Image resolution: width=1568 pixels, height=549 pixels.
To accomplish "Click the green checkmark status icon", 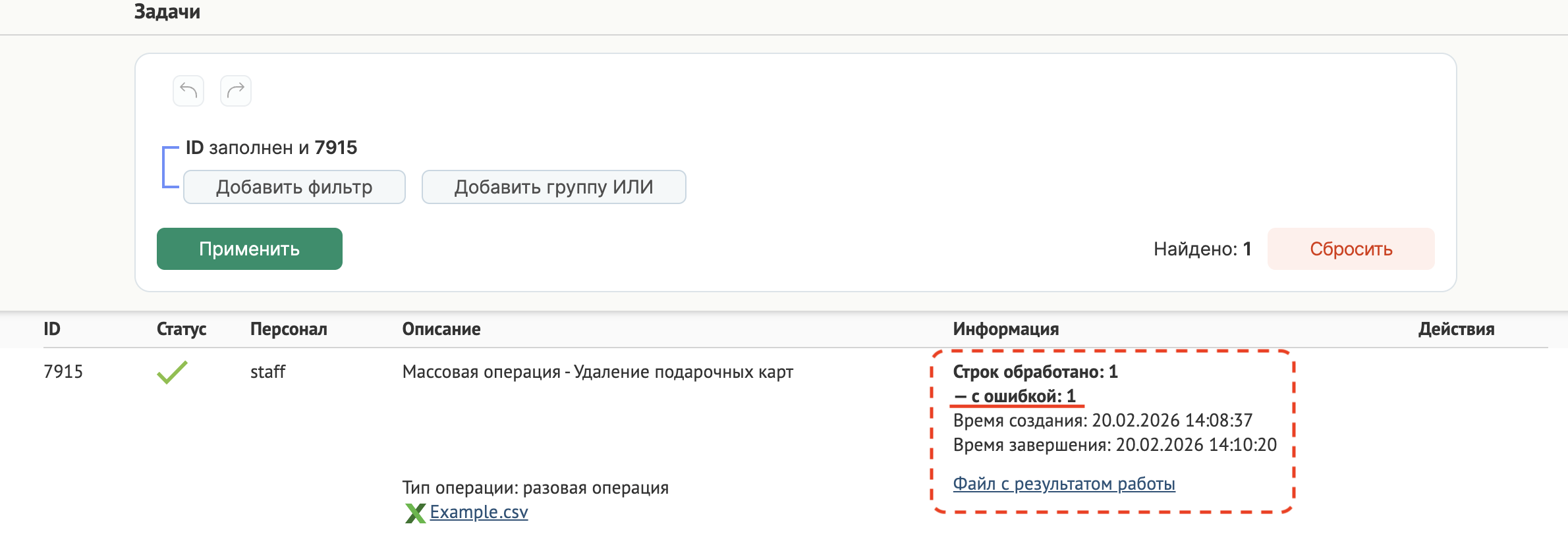I will click(x=172, y=372).
